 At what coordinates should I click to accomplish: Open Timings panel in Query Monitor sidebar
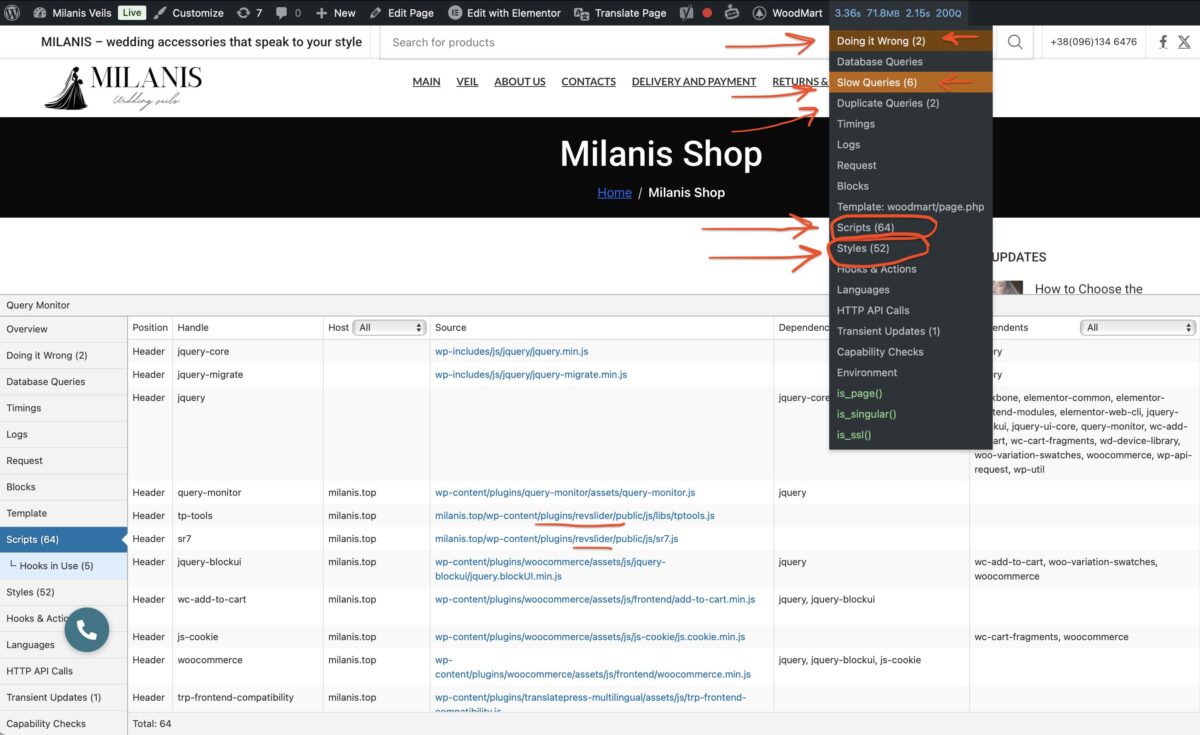point(64,408)
